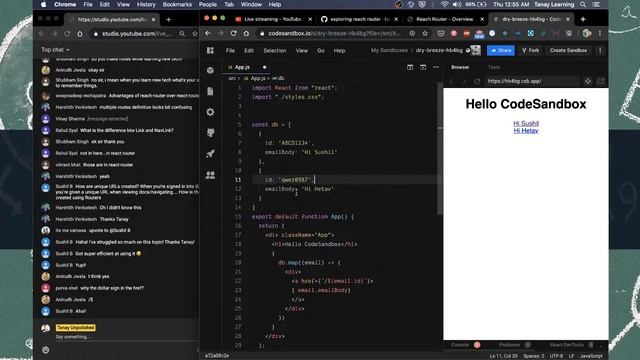Image resolution: width=640 pixels, height=360 pixels.
Task: Open the GitHub panel in sidebar
Action: click(x=210, y=133)
